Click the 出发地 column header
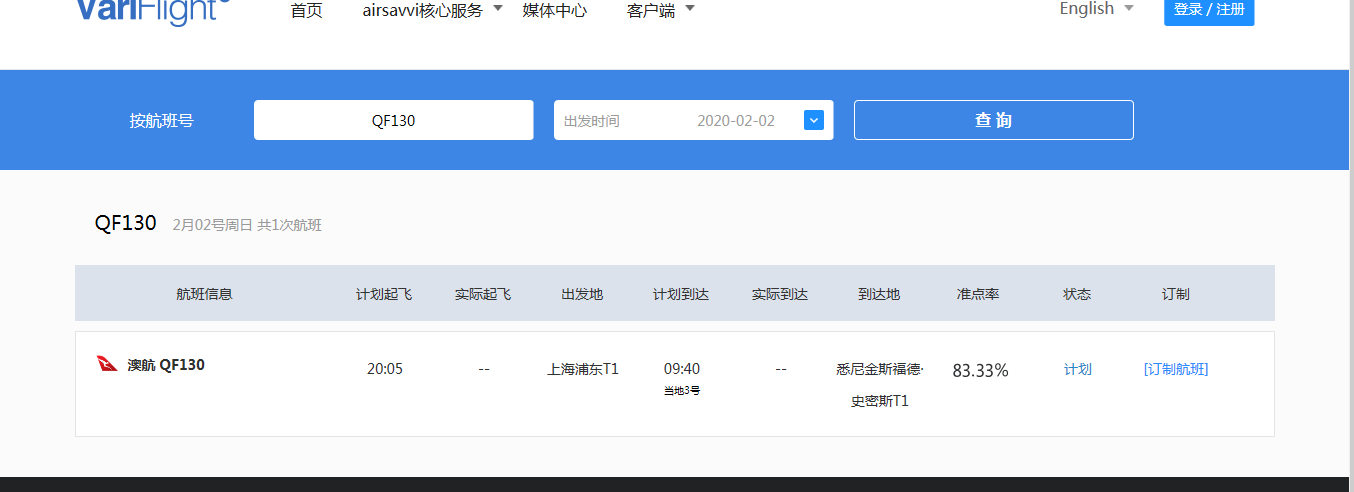Image resolution: width=1354 pixels, height=492 pixels. point(582,294)
